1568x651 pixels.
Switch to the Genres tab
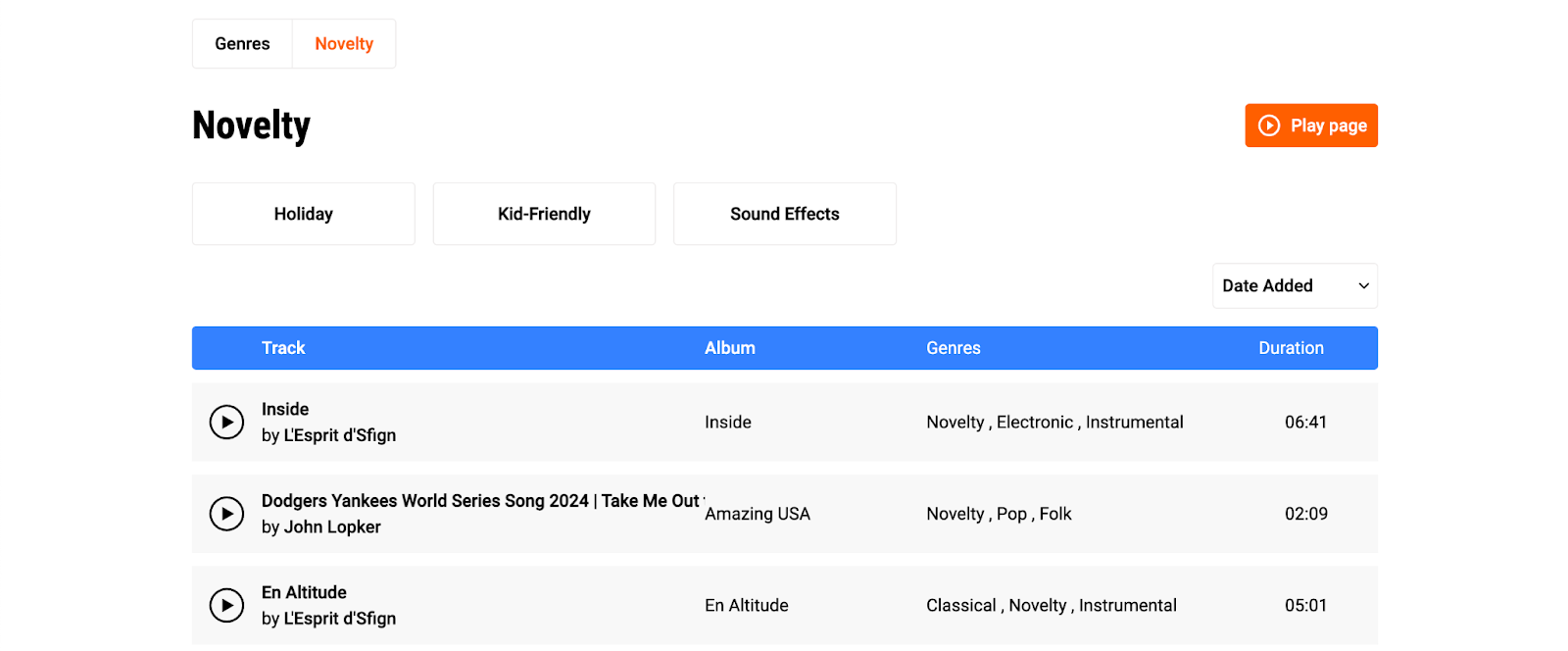tap(242, 43)
